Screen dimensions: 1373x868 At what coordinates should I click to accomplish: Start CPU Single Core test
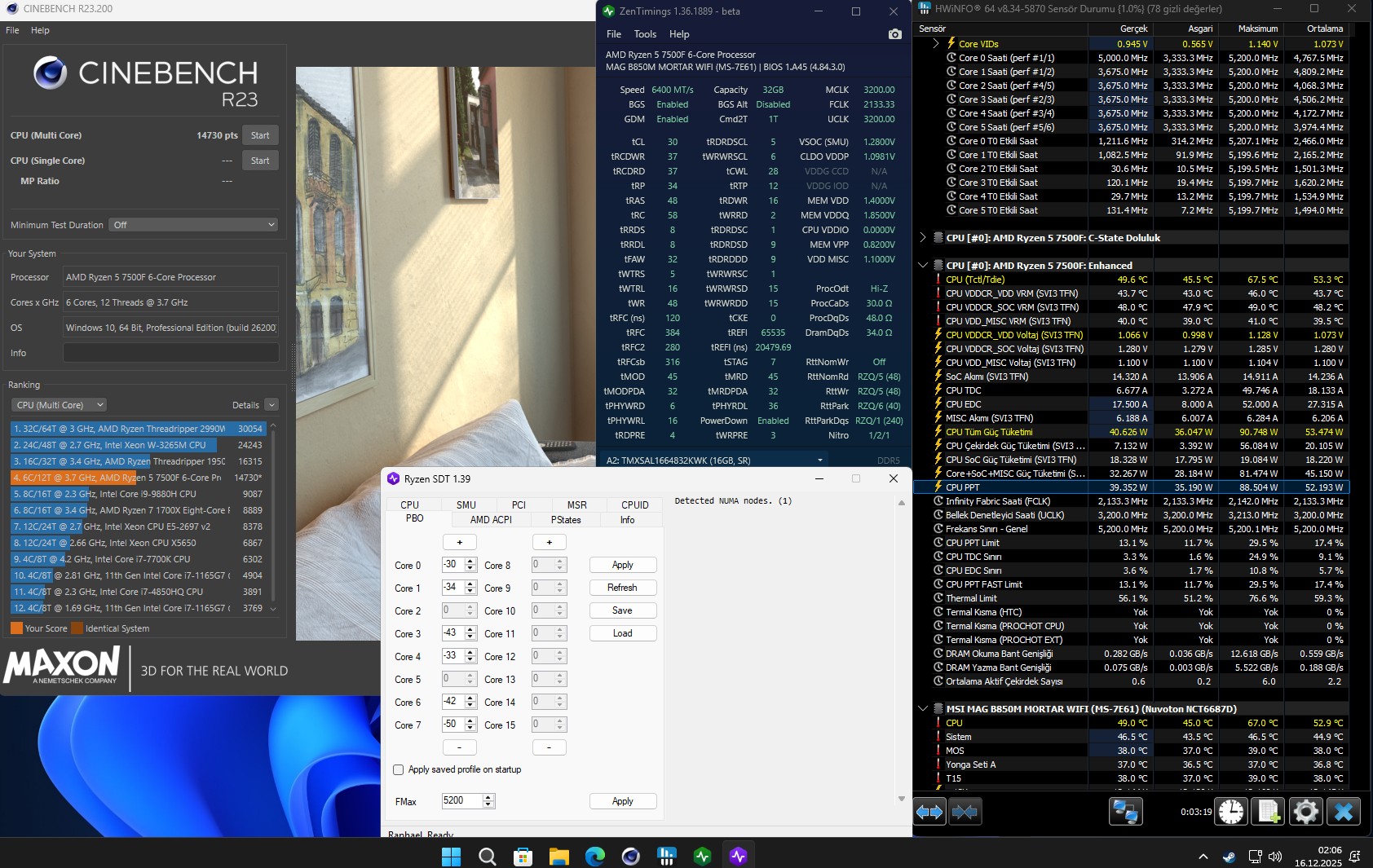[x=260, y=161]
